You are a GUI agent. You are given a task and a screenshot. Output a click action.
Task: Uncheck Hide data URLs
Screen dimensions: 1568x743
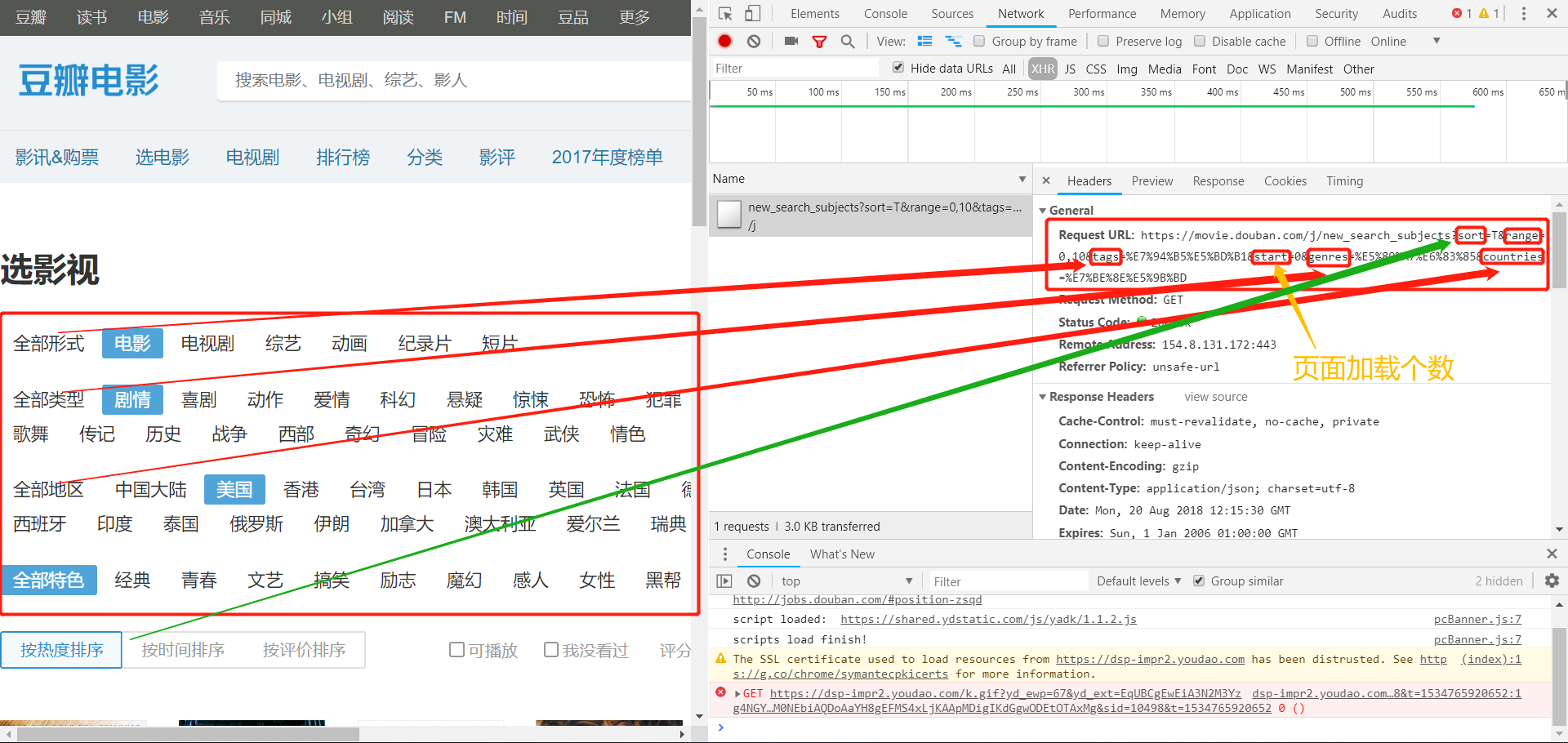pyautogui.click(x=898, y=68)
